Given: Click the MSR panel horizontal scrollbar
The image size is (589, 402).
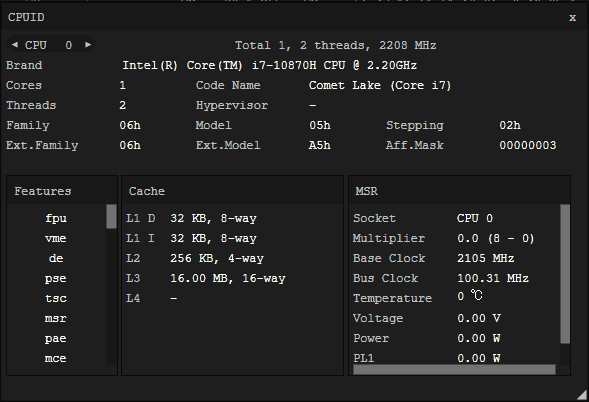Looking at the screenshot, I should click(454, 370).
